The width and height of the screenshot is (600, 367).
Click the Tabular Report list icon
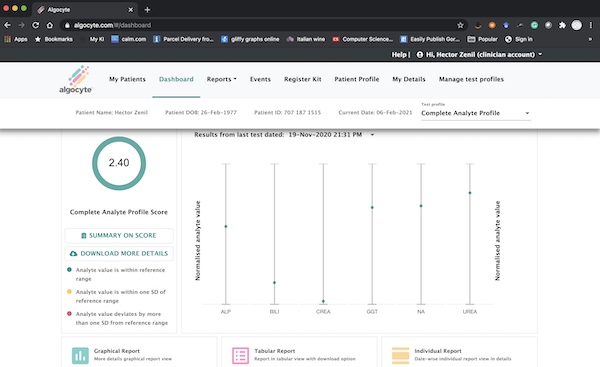coord(240,356)
